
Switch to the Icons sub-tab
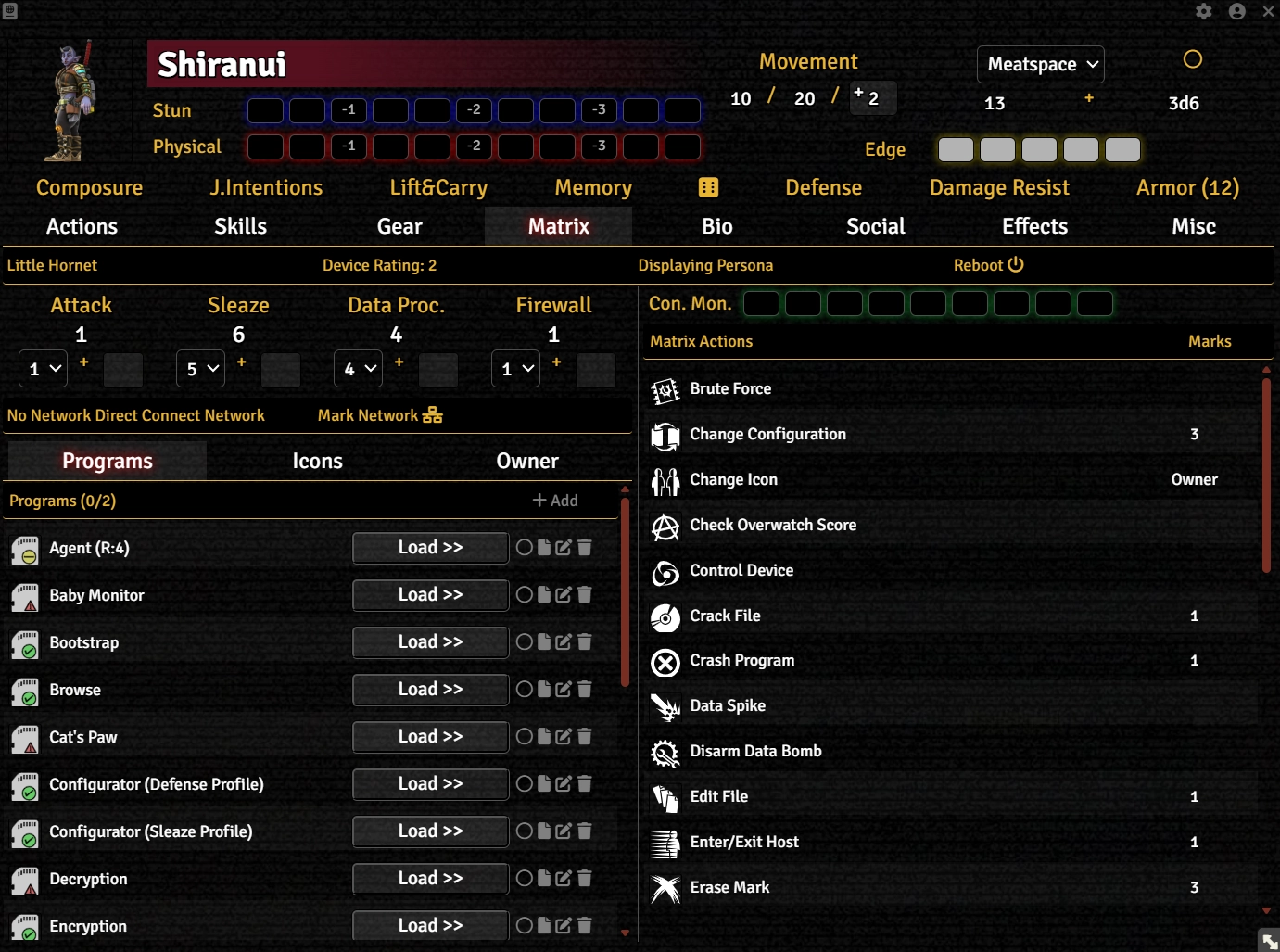(x=317, y=462)
